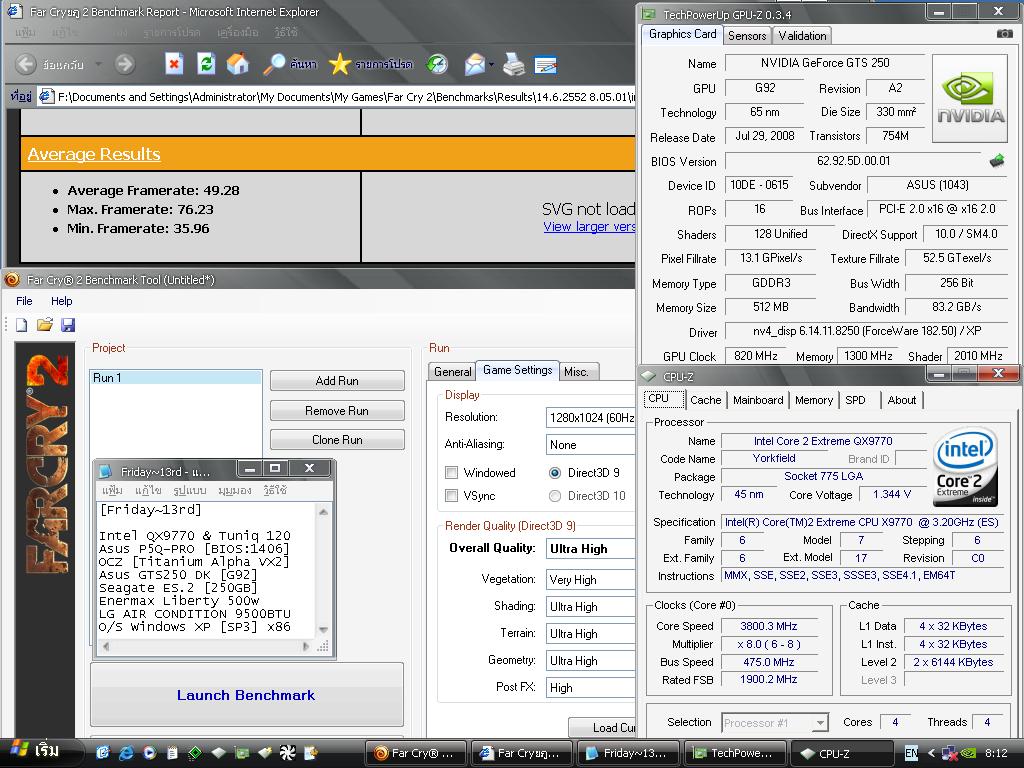Screen dimensions: 1024x768
Task: Switch to the Sensors tab in GPU-Z
Action: 746,36
